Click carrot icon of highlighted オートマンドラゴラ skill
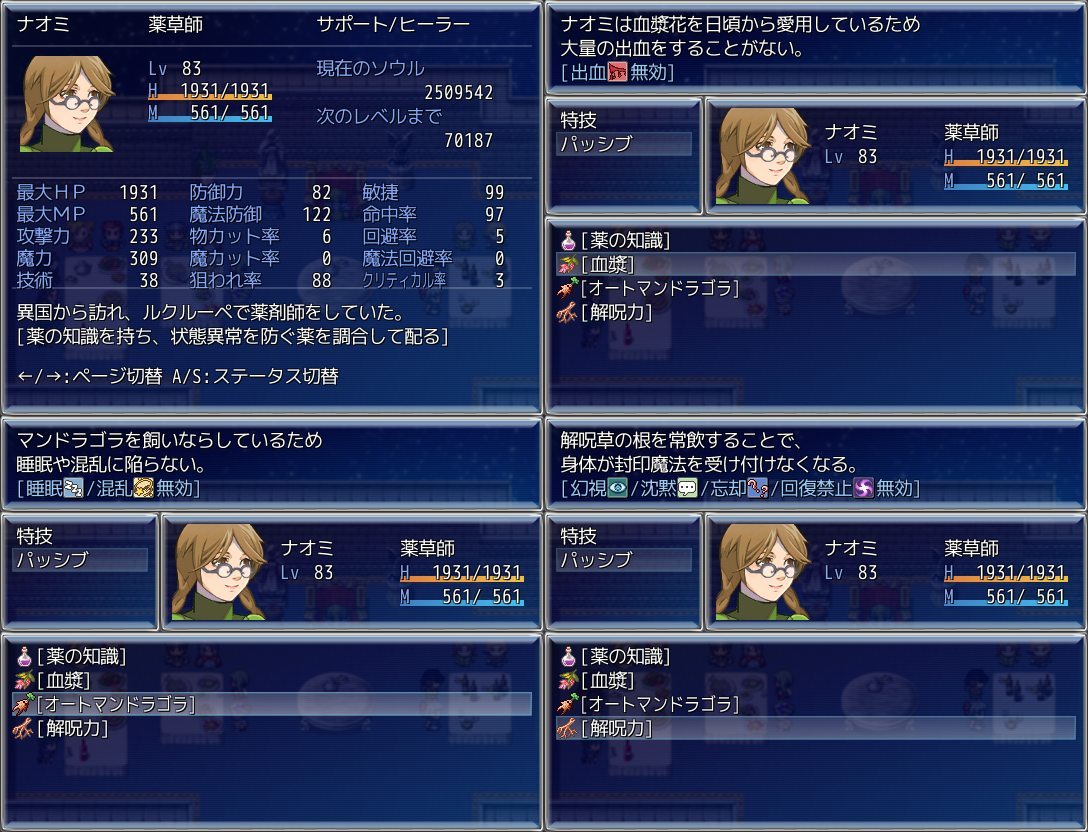The width and height of the screenshot is (1088, 832). tap(24, 704)
